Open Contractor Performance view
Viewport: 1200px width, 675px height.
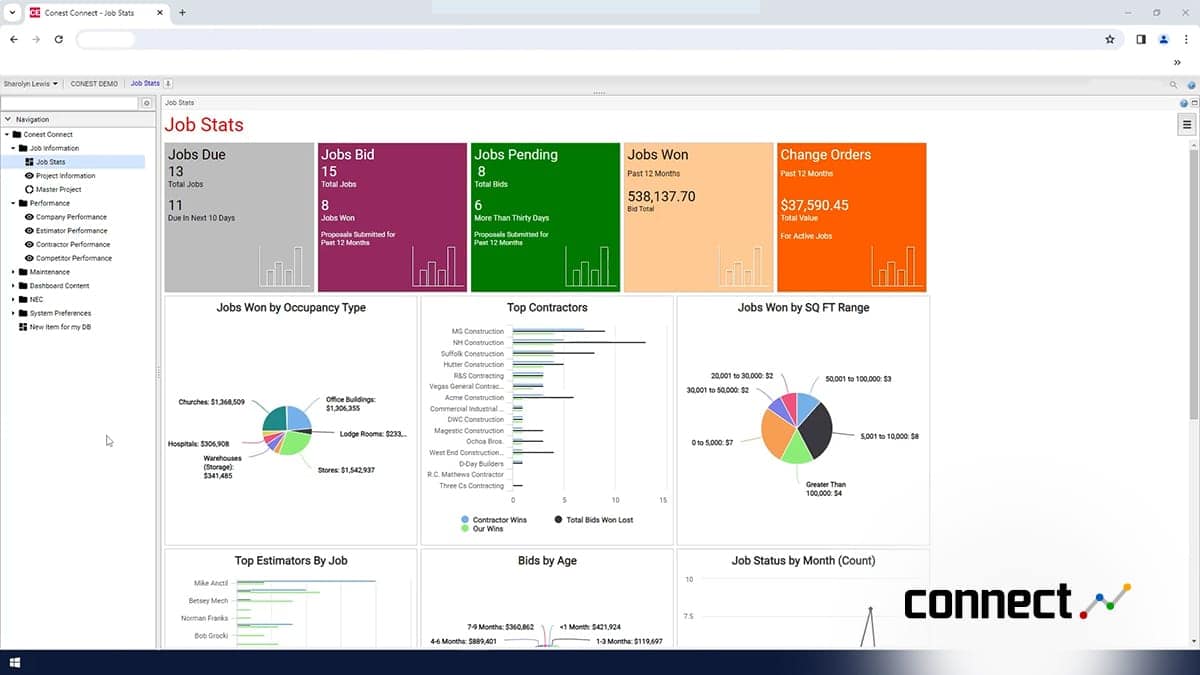click(x=73, y=244)
